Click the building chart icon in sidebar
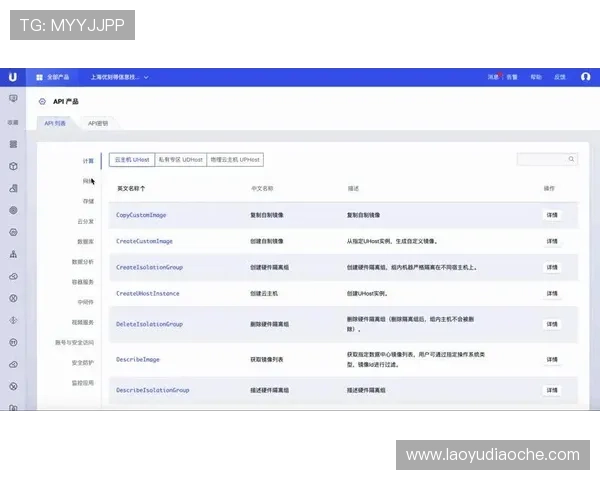Screen dimensions: 600x480 [x=13, y=188]
